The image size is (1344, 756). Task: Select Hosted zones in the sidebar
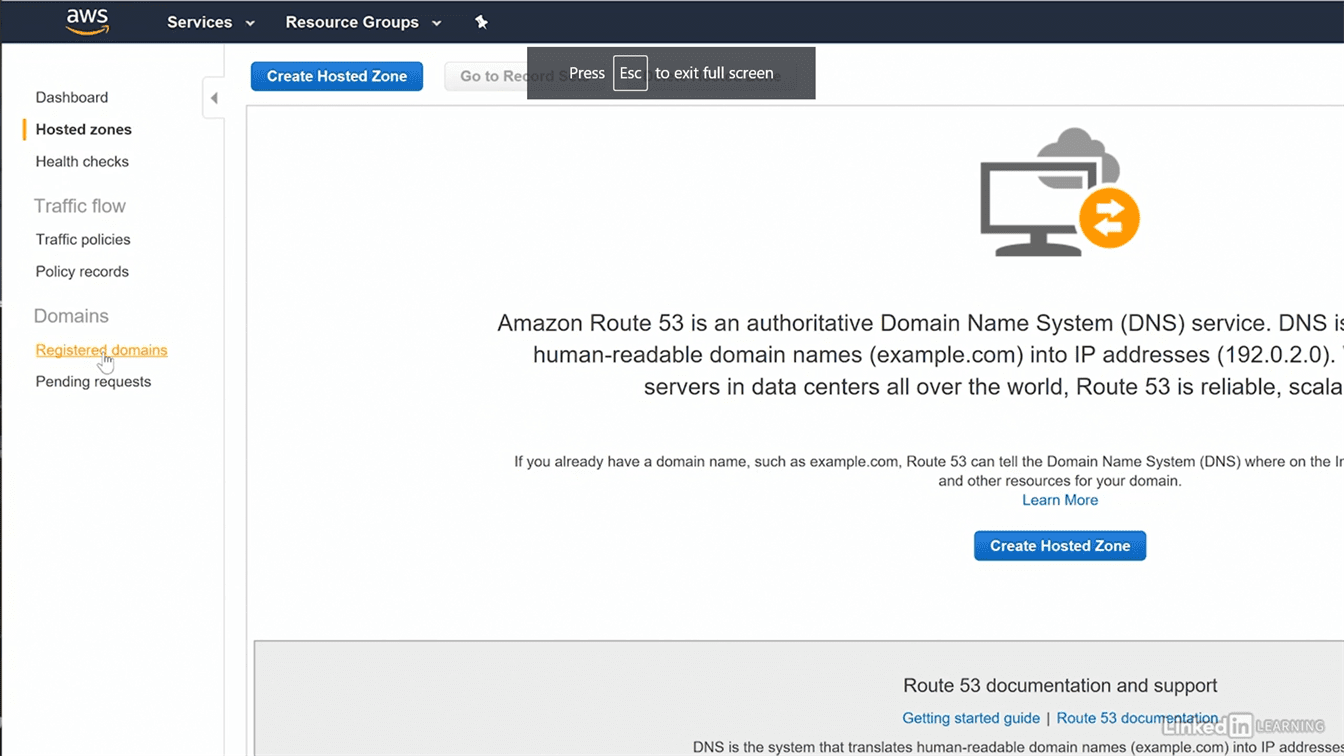pos(84,129)
